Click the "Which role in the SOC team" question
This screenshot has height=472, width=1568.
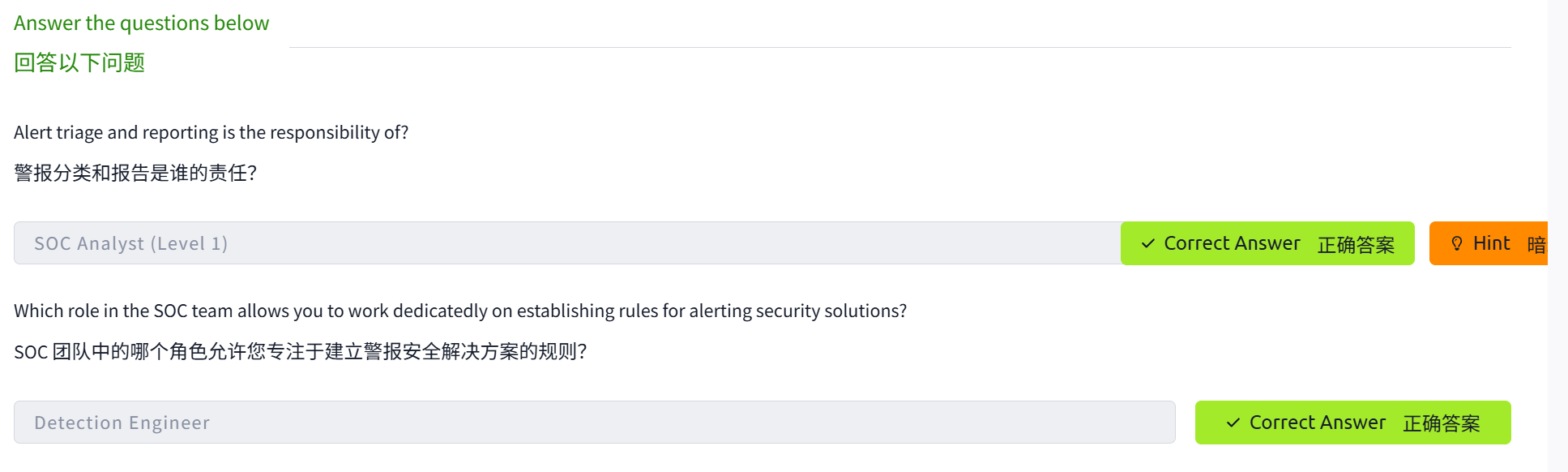(x=459, y=311)
